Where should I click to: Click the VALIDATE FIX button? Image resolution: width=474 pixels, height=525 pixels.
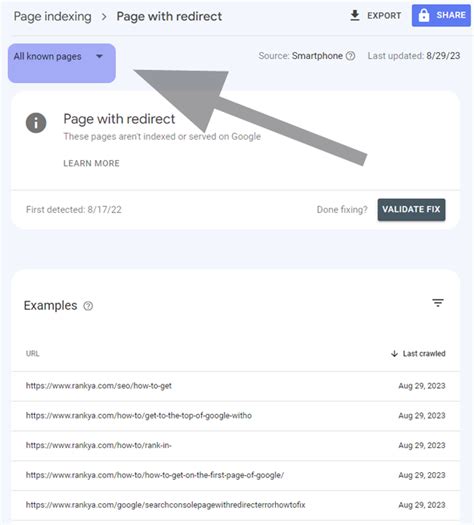point(411,210)
